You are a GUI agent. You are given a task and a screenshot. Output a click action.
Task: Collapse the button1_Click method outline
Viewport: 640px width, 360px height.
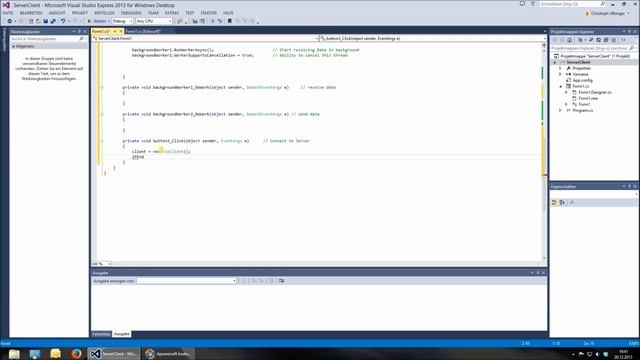coord(102,141)
